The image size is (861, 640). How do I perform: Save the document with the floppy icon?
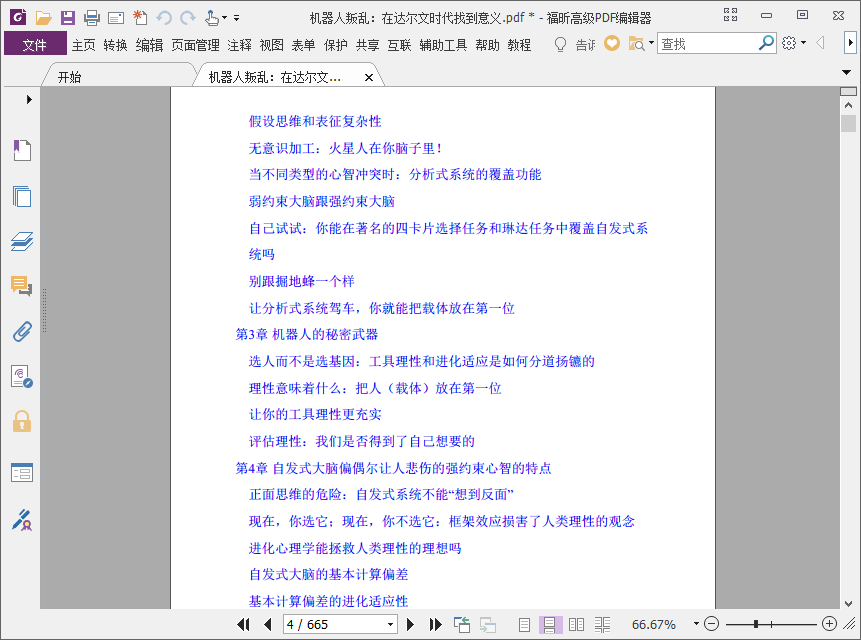point(68,18)
